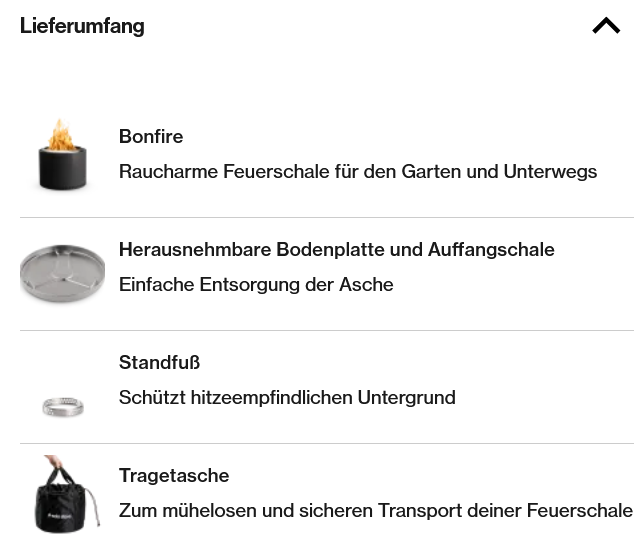Click the word Auffangschale in second item
Viewport: 636px width, 544px height.
[x=491, y=249]
